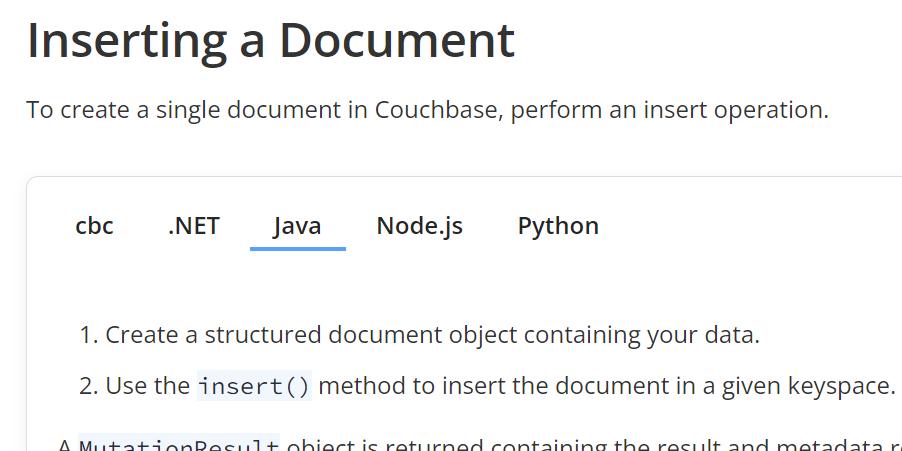The height and width of the screenshot is (451, 902).
Task: Click the 'To create a single document' sentence
Action: pyautogui.click(x=427, y=109)
